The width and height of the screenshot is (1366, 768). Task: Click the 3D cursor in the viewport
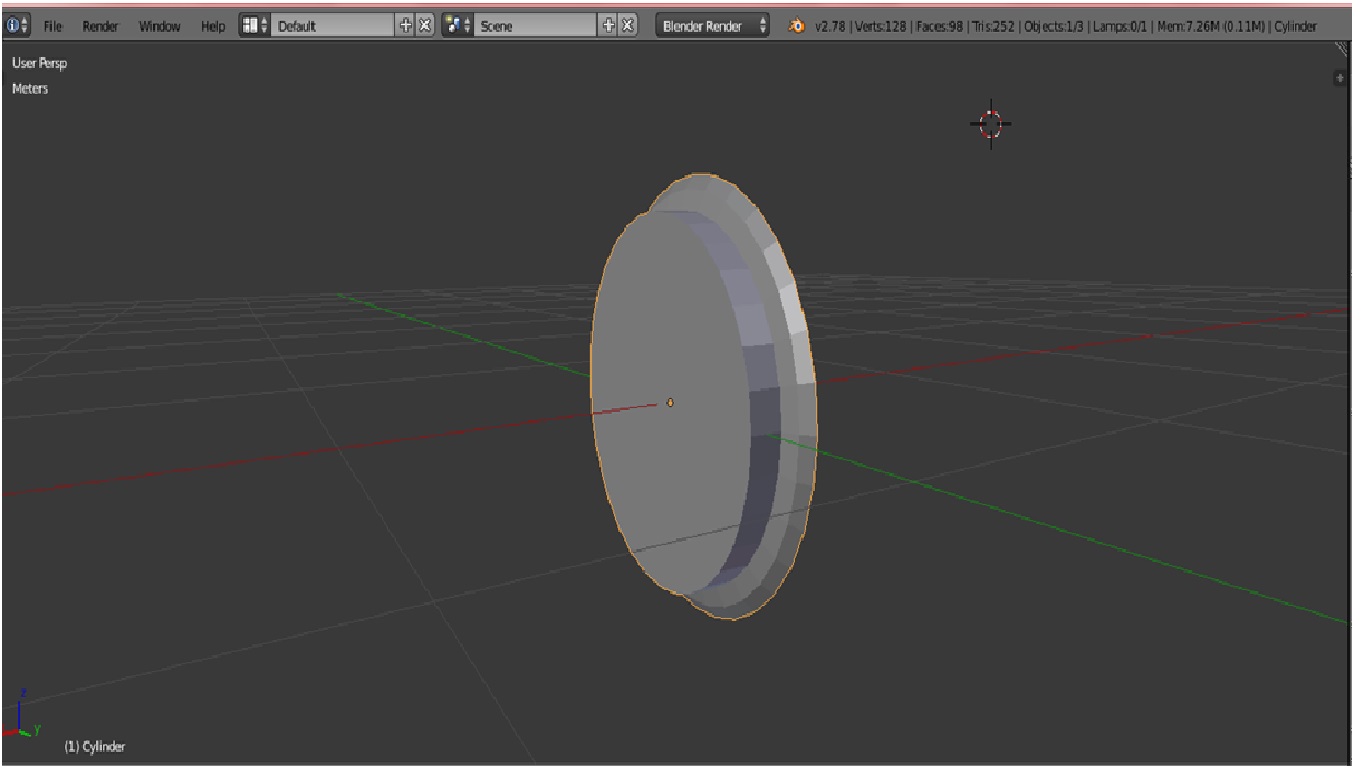coord(990,124)
